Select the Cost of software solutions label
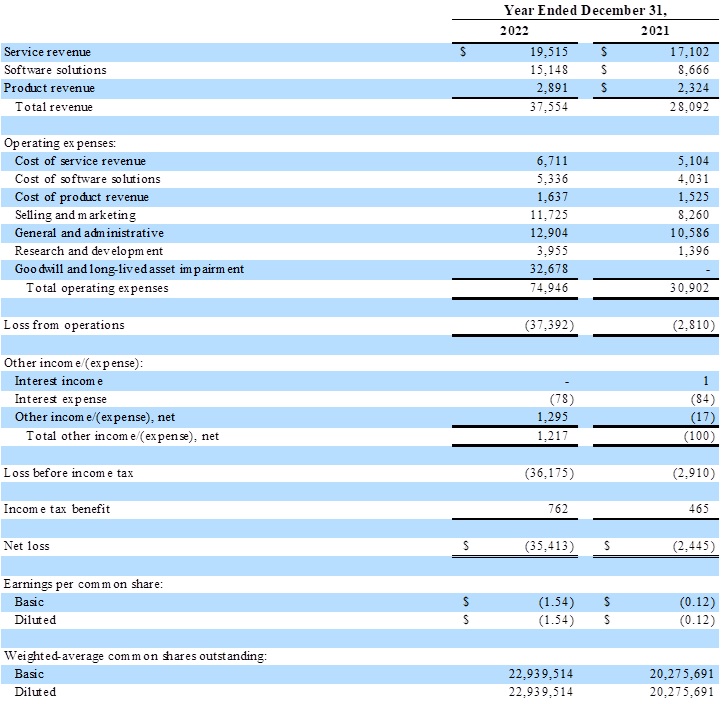The width and height of the screenshot is (721, 704). (87, 179)
